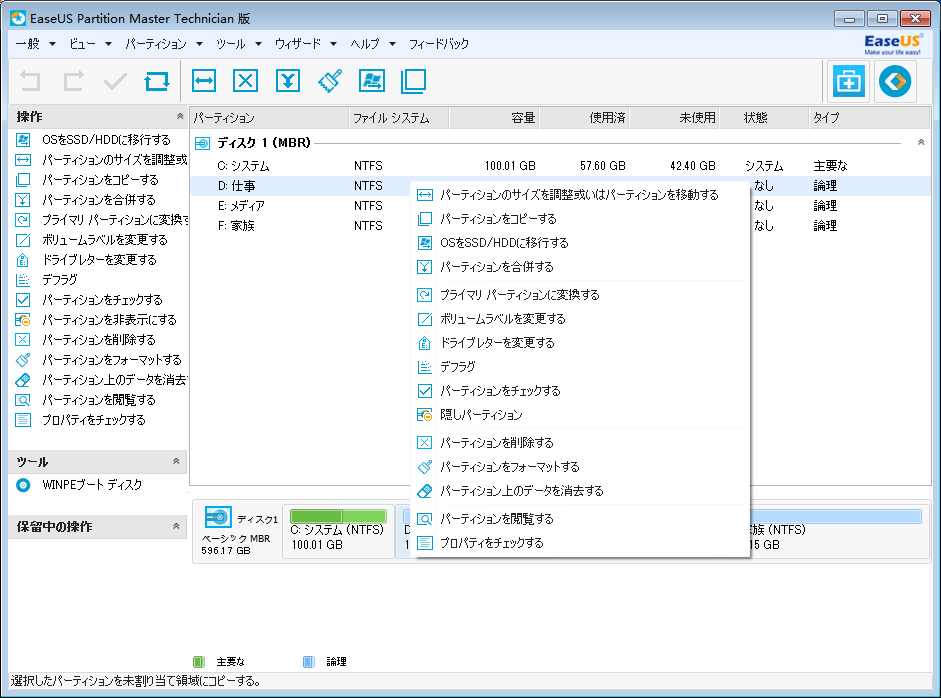
Task: Collapse the ディスク 1 (MBR) group
Action: [x=921, y=143]
